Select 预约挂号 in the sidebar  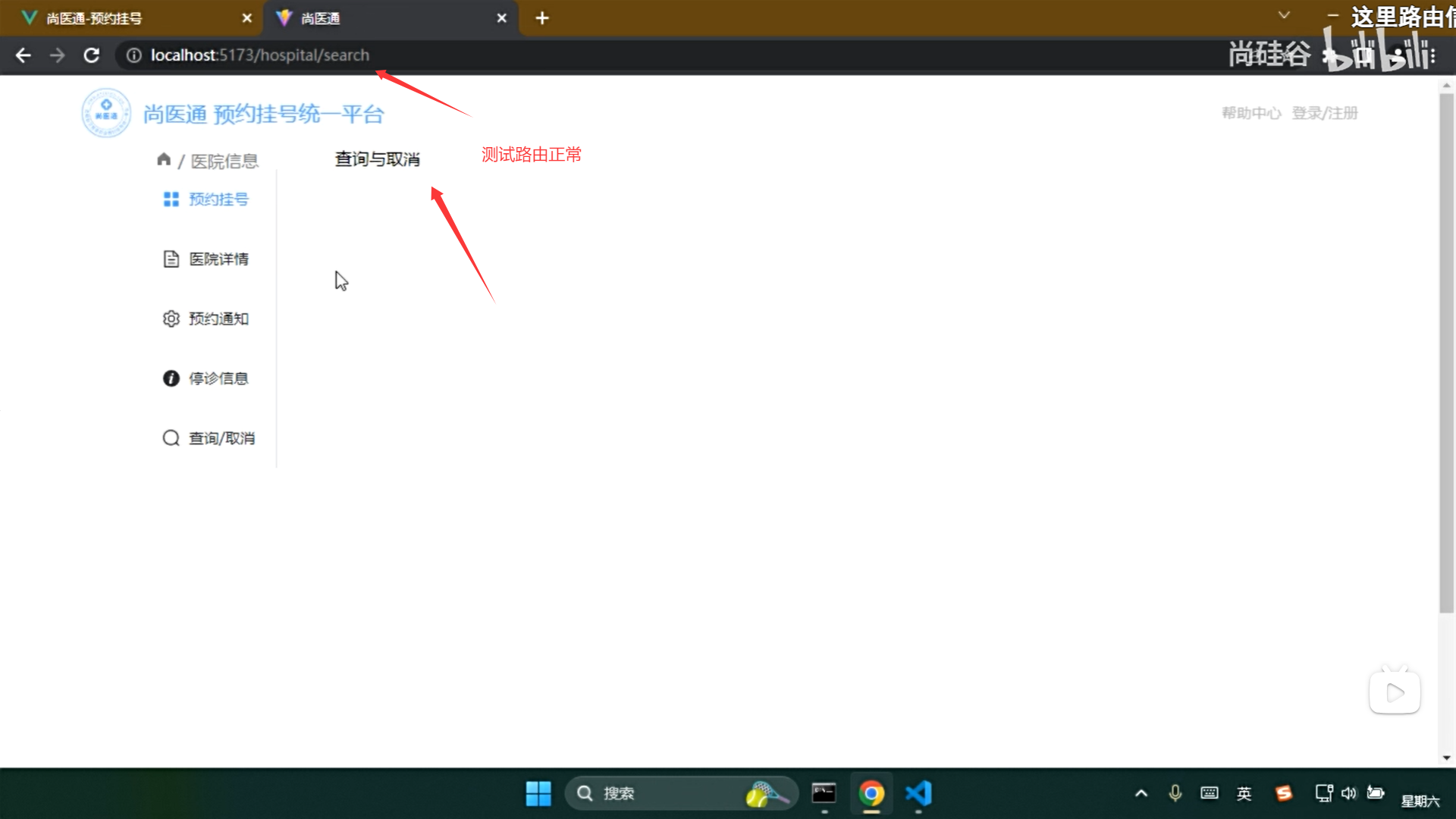[218, 199]
